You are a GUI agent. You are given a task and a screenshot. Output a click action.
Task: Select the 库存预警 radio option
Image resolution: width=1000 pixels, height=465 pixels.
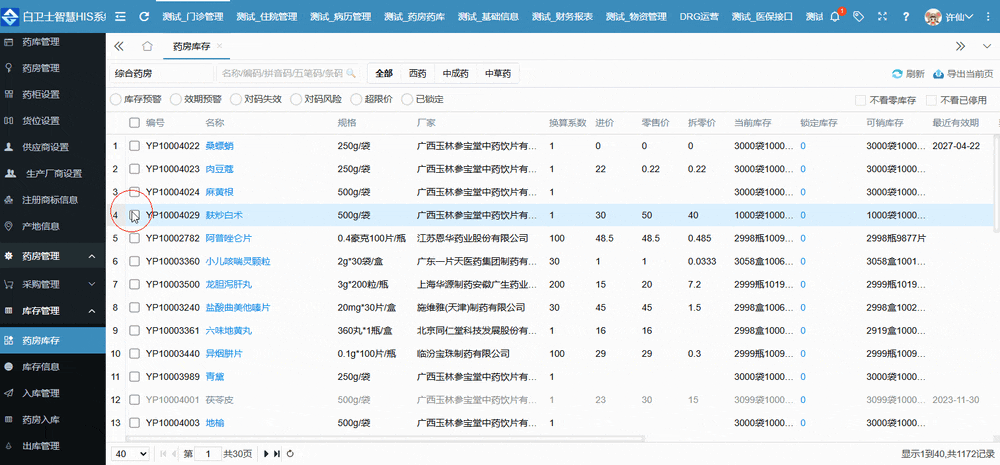coord(116,100)
